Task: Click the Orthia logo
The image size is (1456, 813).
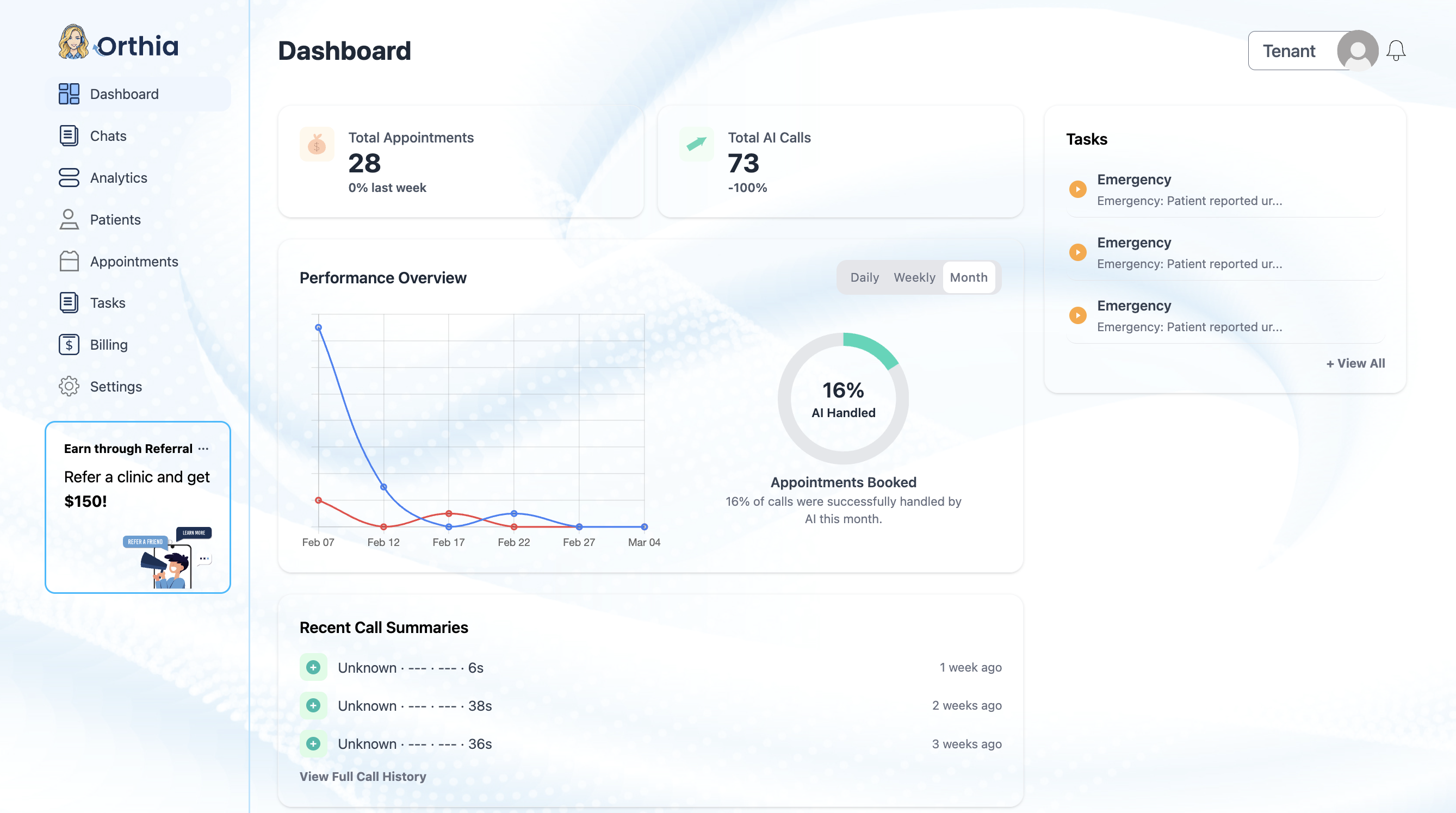Action: click(119, 43)
